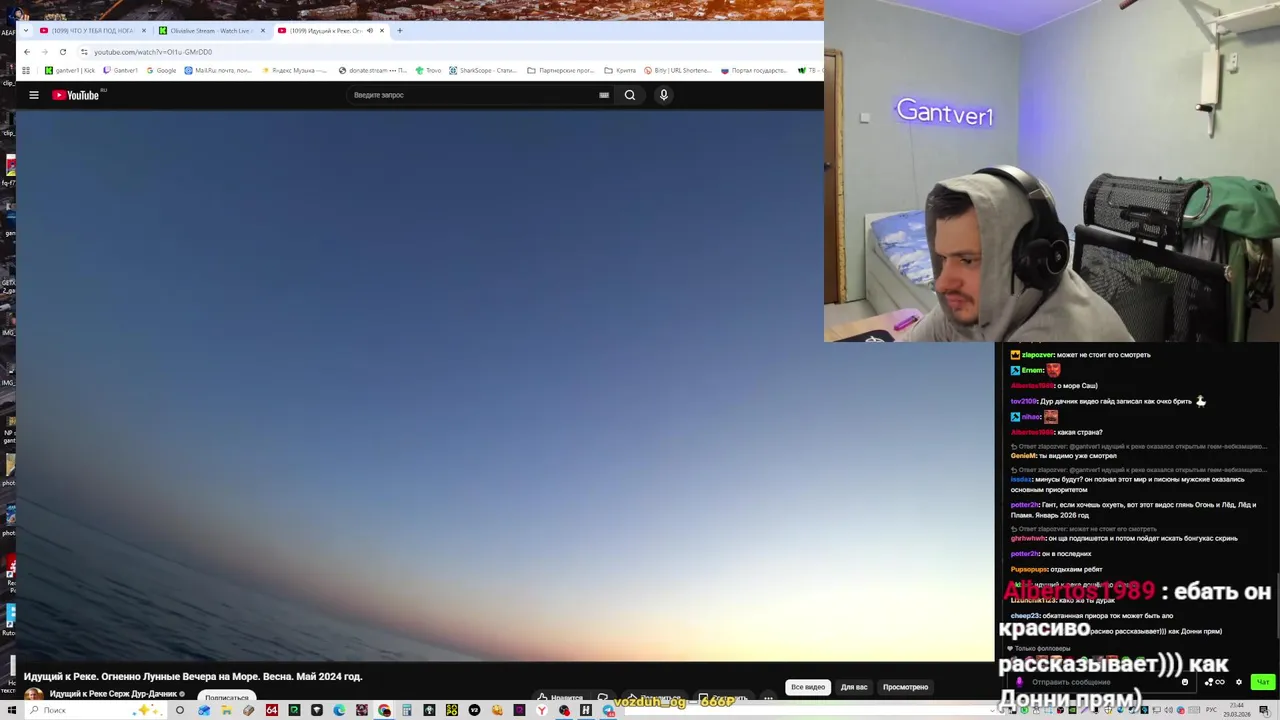Click username potter2h in the 'Гант, если хочешь' message

[x=1025, y=505]
